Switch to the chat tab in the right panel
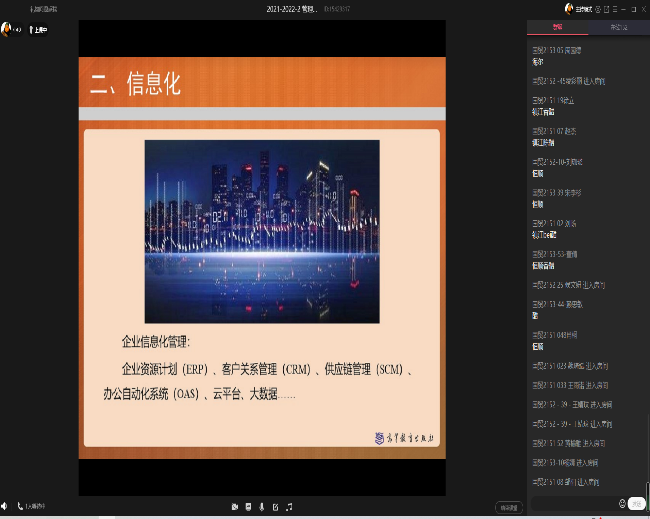This screenshot has width=650, height=519. pos(557,28)
